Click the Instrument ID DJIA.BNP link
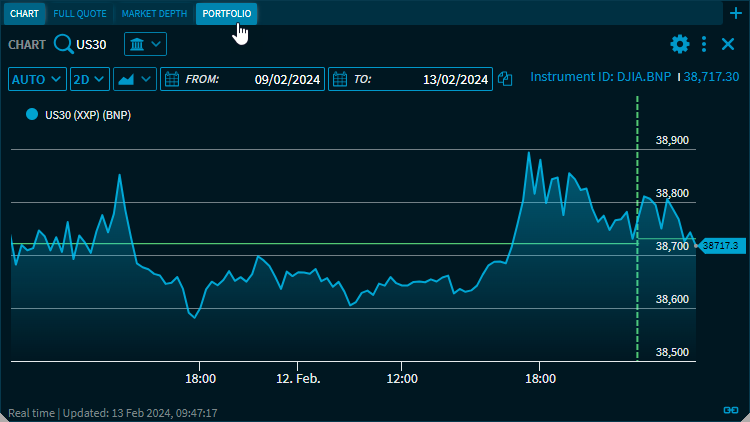This screenshot has height=422, width=750. (601, 77)
